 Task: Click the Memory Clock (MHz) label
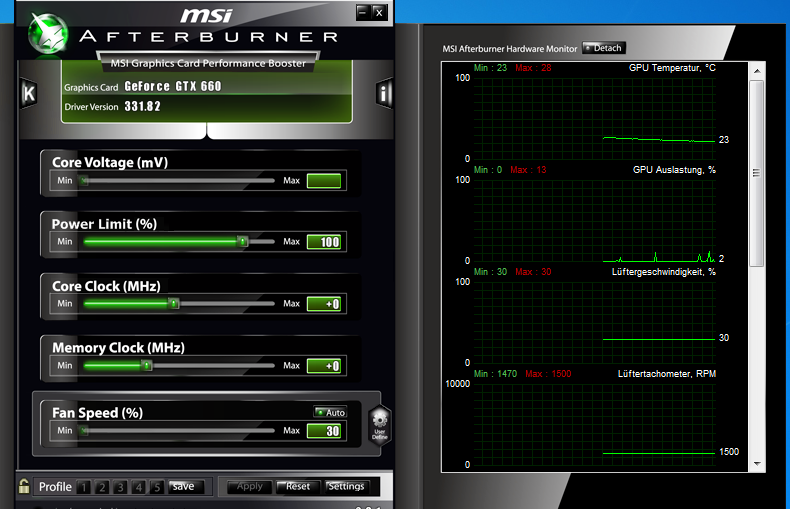[118, 348]
